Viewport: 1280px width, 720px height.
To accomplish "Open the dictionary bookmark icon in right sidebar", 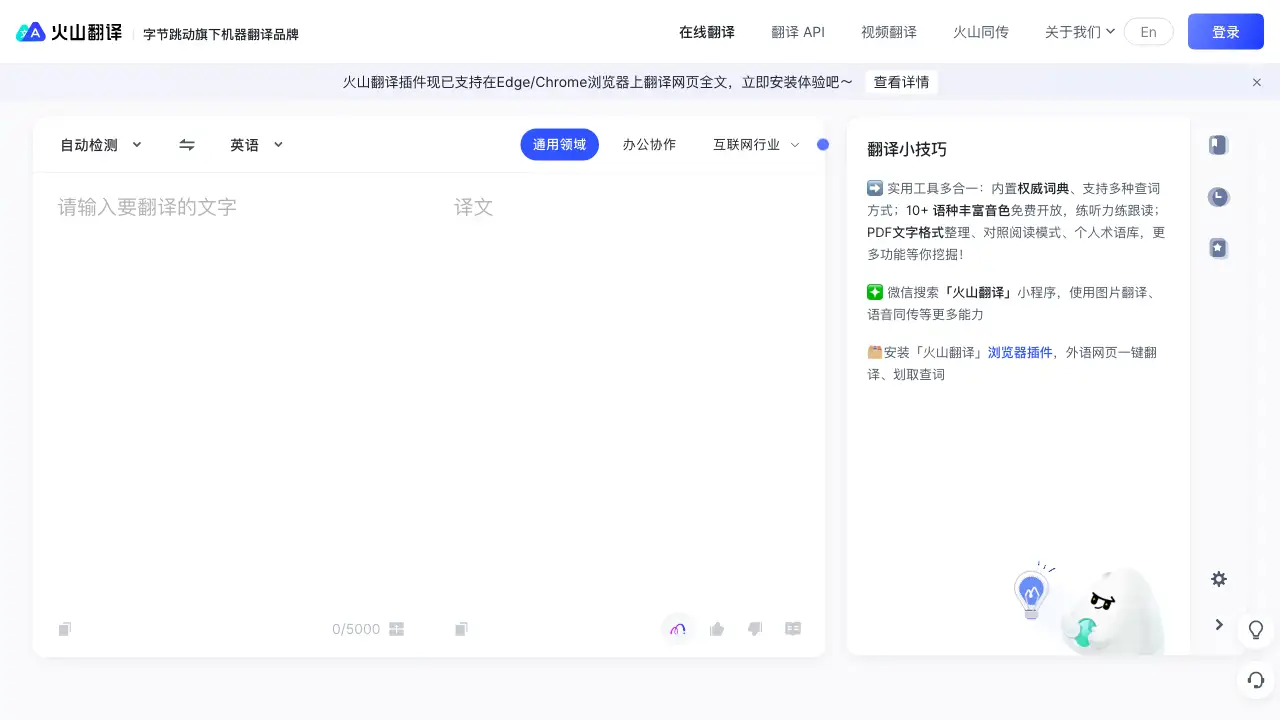I will point(1218,144).
